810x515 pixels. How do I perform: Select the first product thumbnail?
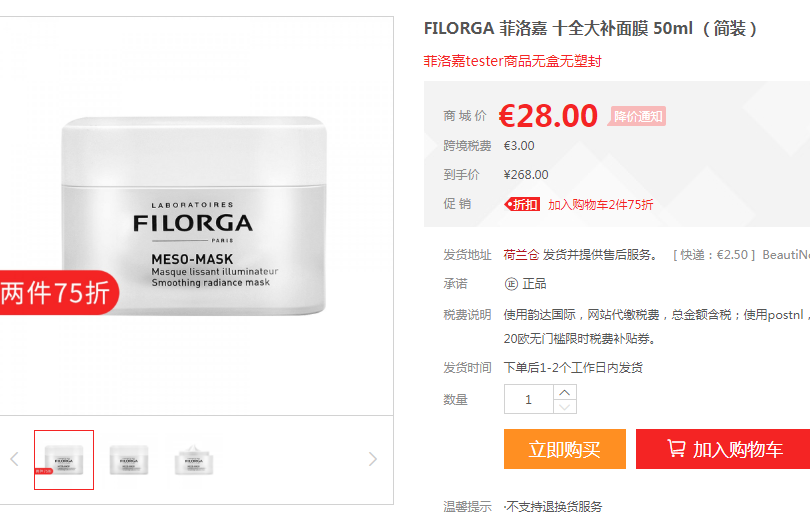(x=64, y=460)
